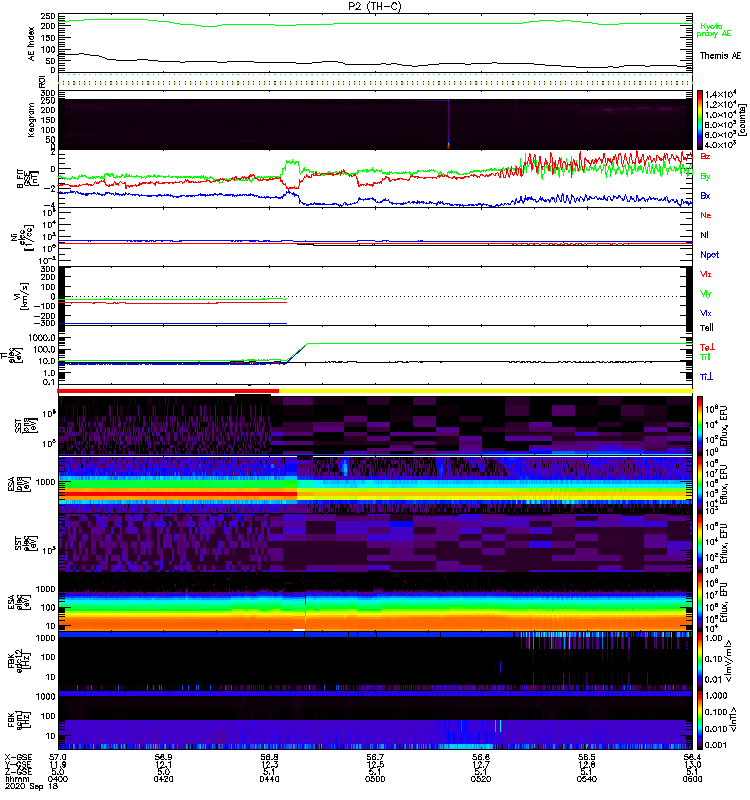The height and width of the screenshot is (800, 750).
Task: Click the "0600" time axis label
Action: [692, 779]
